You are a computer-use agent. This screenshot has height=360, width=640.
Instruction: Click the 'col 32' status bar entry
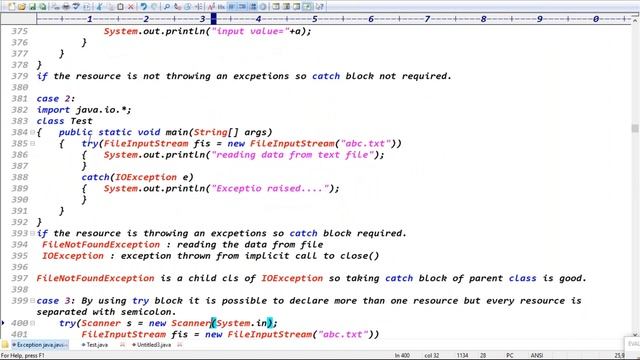pyautogui.click(x=431, y=356)
